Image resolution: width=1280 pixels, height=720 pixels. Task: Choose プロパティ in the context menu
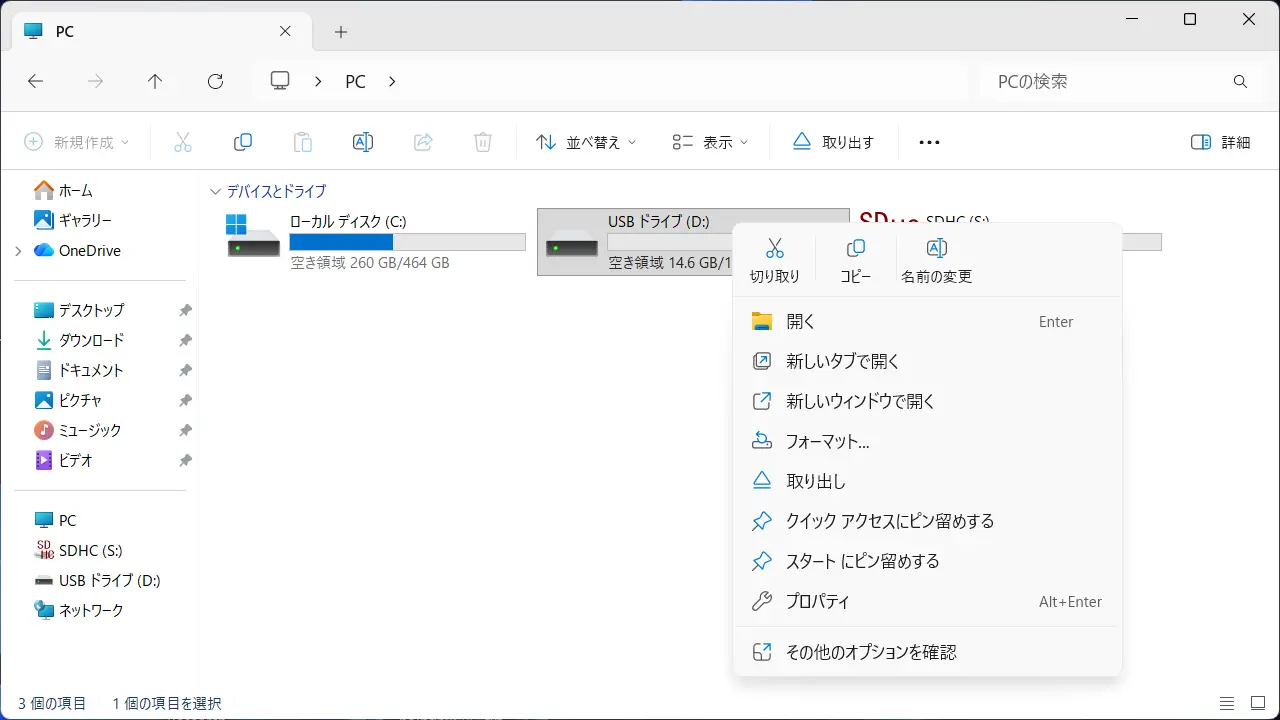817,601
